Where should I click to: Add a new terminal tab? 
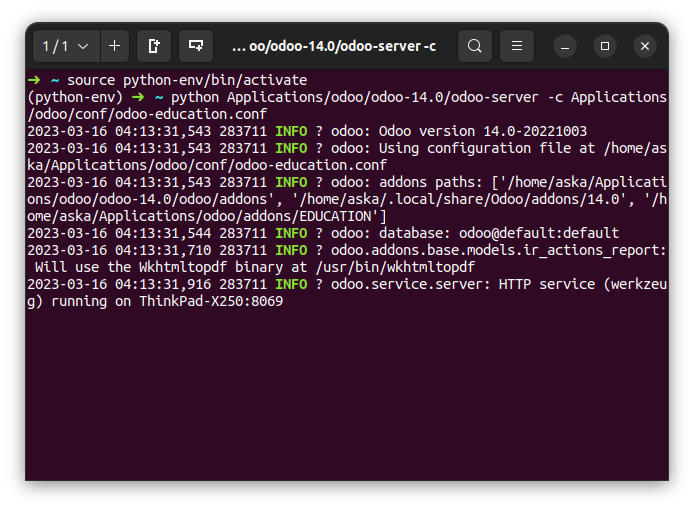tap(114, 46)
